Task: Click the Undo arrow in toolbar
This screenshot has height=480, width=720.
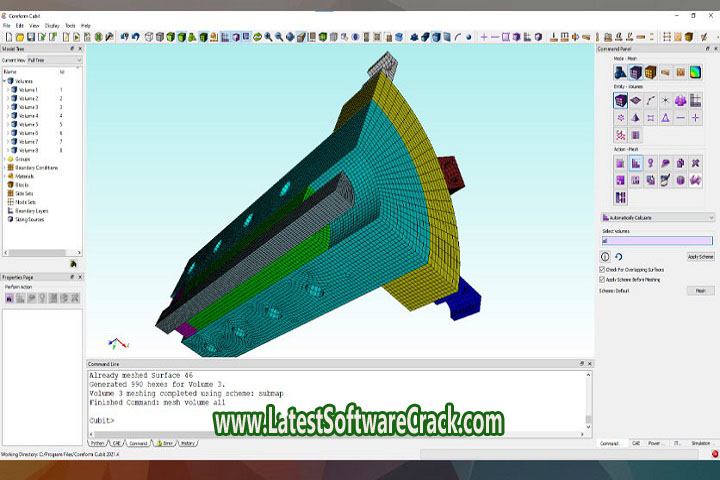Action: (125, 37)
